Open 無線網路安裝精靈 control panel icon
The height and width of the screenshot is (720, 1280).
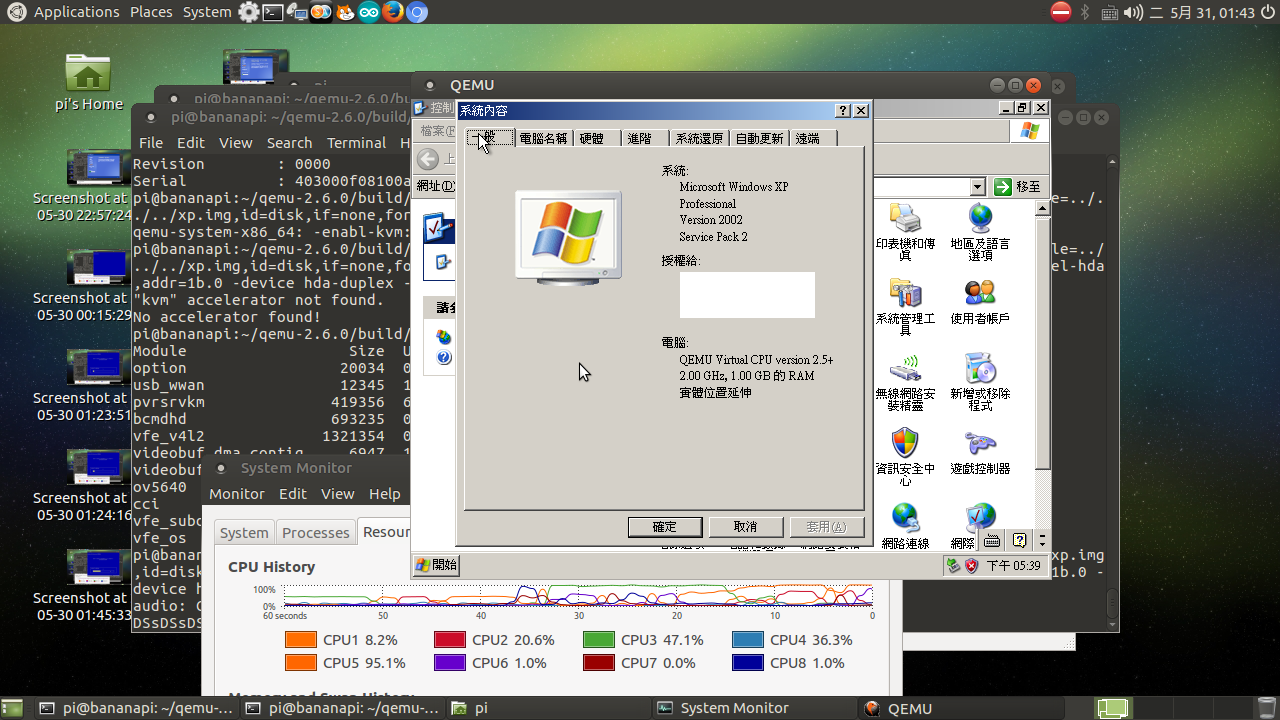[x=905, y=382]
